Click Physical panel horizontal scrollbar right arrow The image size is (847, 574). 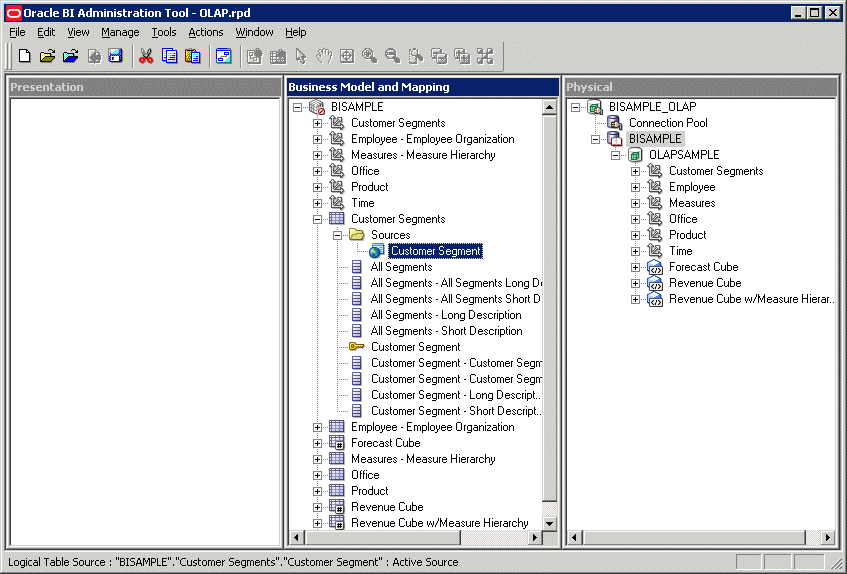click(x=829, y=538)
